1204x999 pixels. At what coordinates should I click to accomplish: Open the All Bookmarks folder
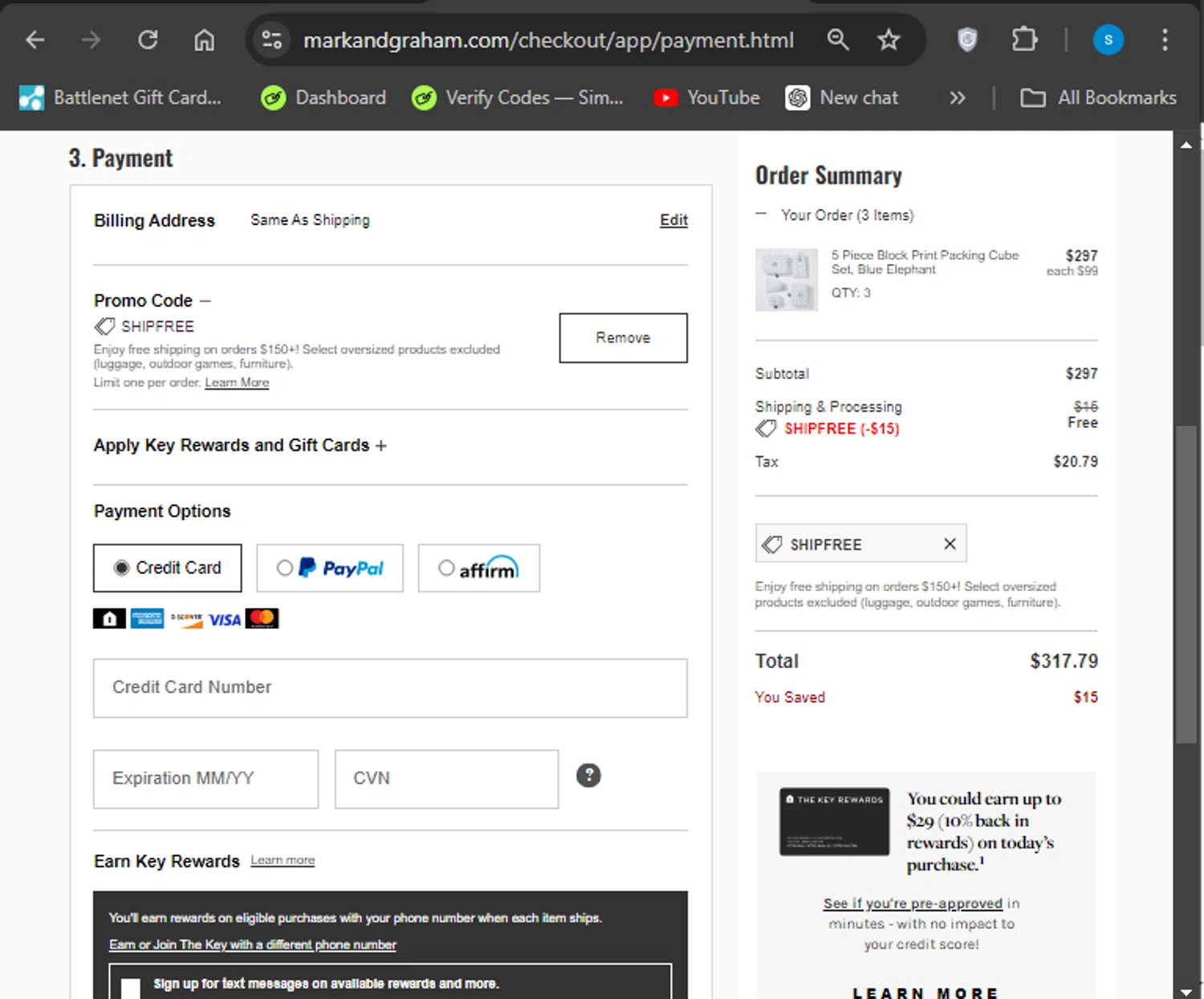tap(1097, 98)
